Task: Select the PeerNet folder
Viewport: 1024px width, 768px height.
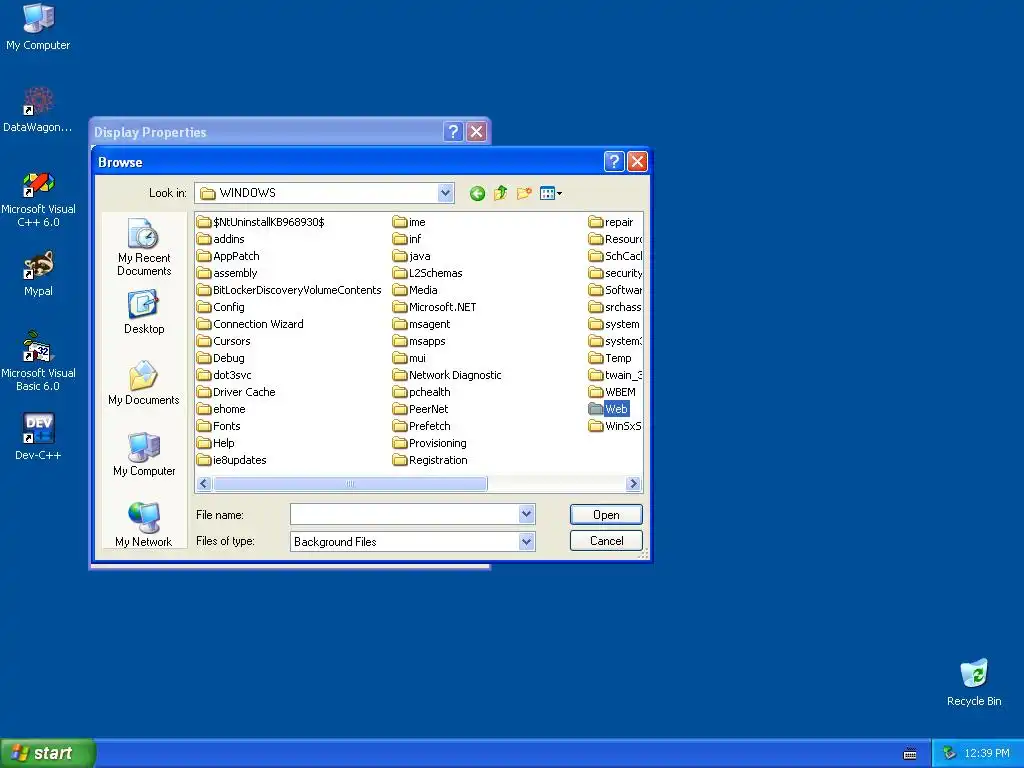Action: point(421,409)
